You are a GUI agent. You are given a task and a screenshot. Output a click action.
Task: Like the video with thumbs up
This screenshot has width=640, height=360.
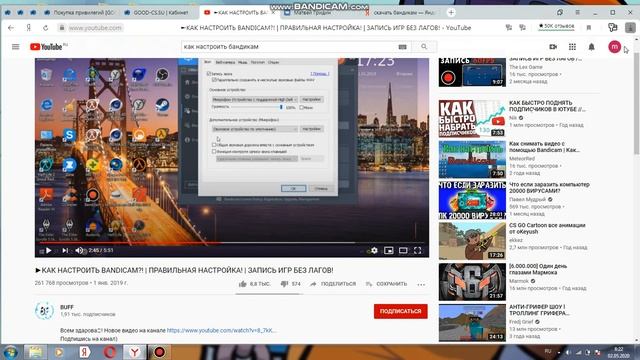(243, 284)
